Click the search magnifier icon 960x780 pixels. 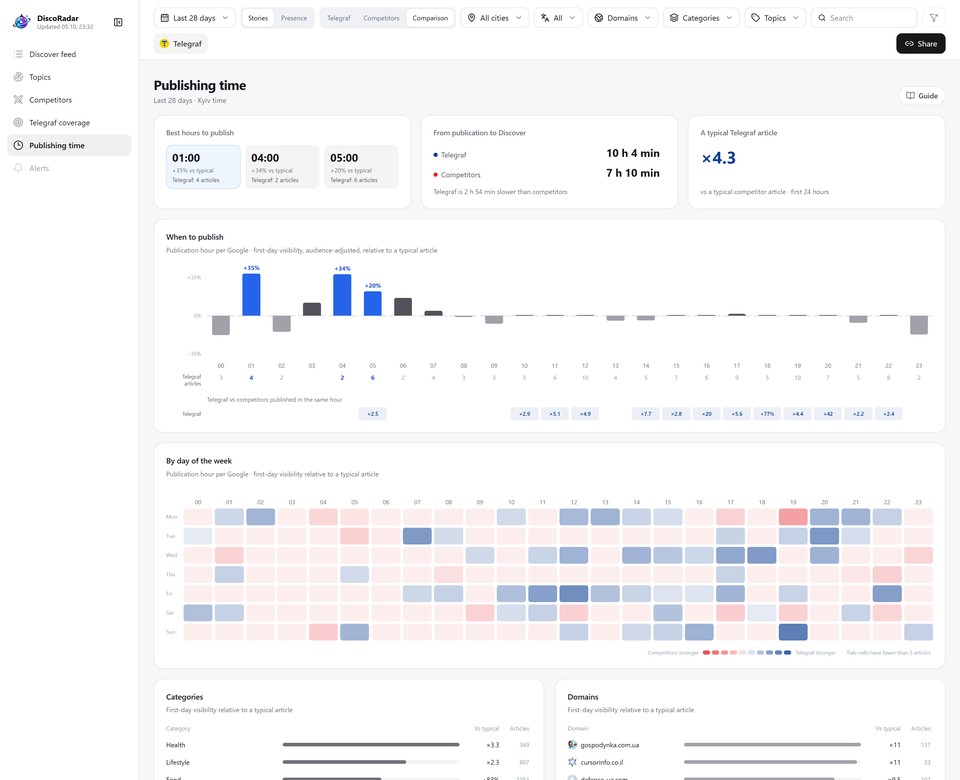tap(822, 18)
